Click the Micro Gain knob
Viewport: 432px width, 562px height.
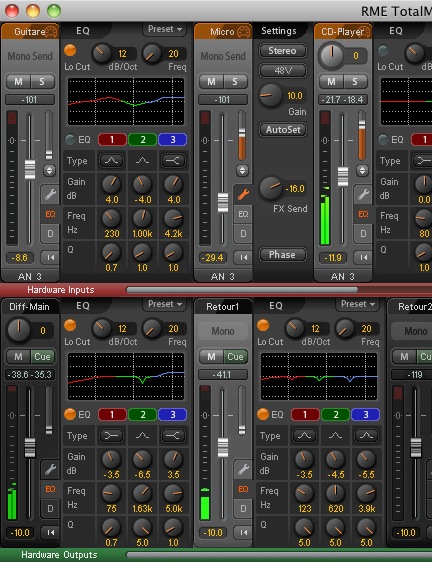[x=270, y=95]
